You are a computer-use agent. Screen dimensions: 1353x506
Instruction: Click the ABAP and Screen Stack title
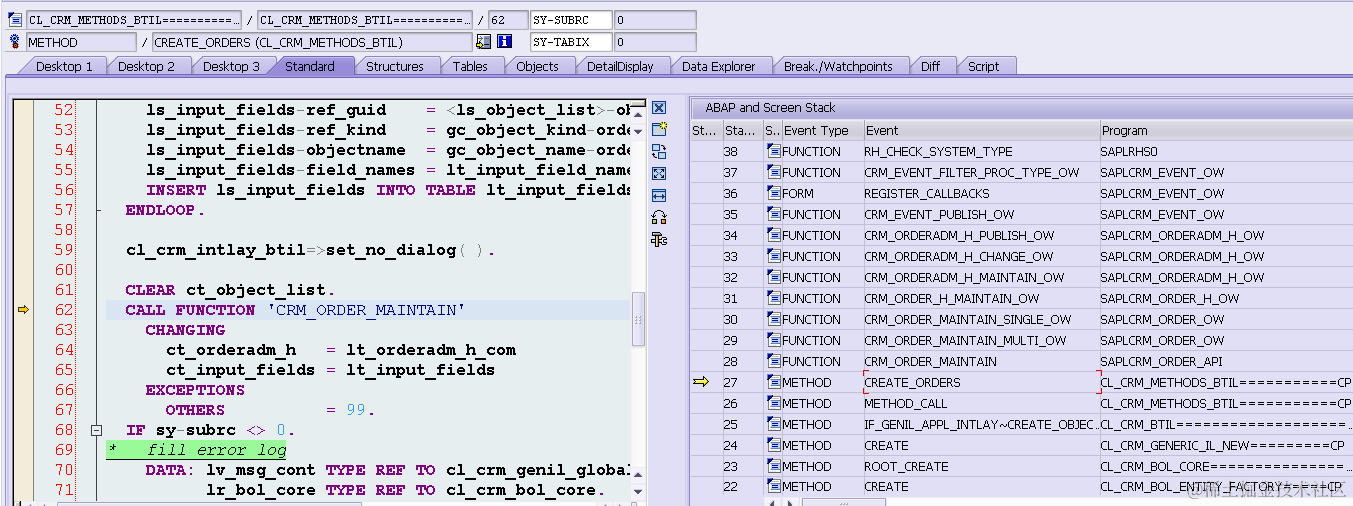tap(770, 107)
